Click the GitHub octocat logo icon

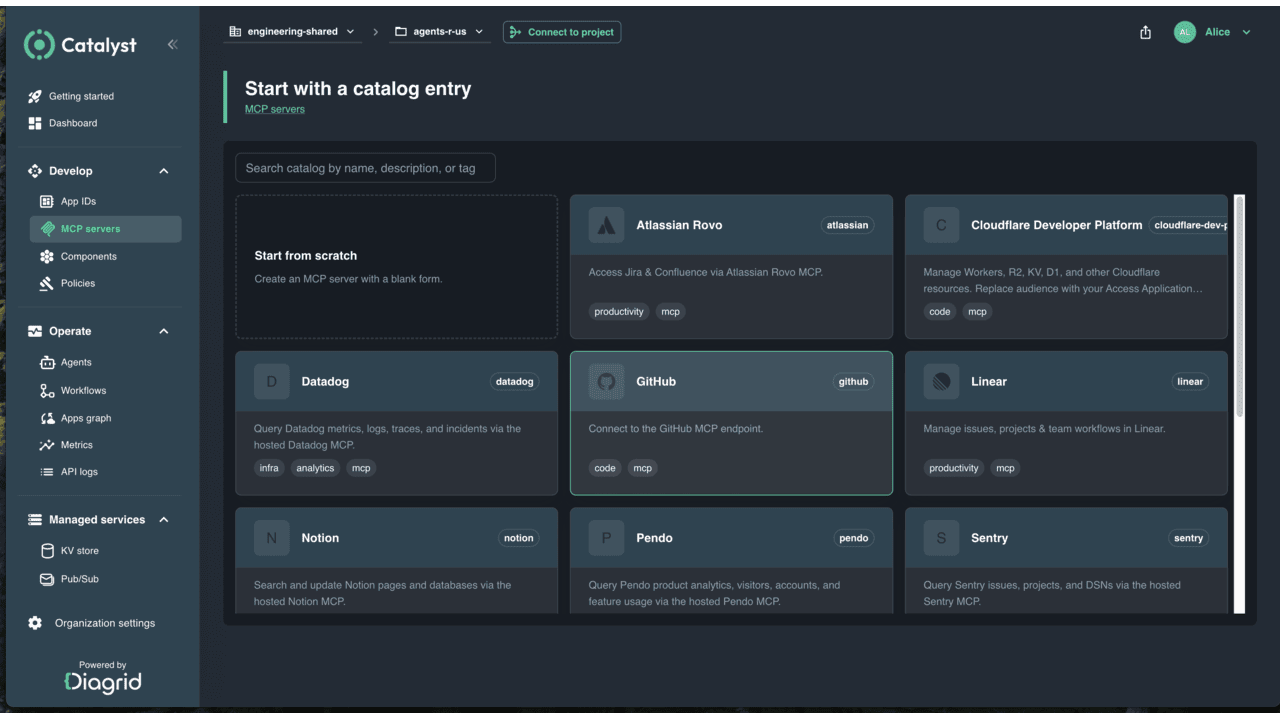pyautogui.click(x=606, y=381)
